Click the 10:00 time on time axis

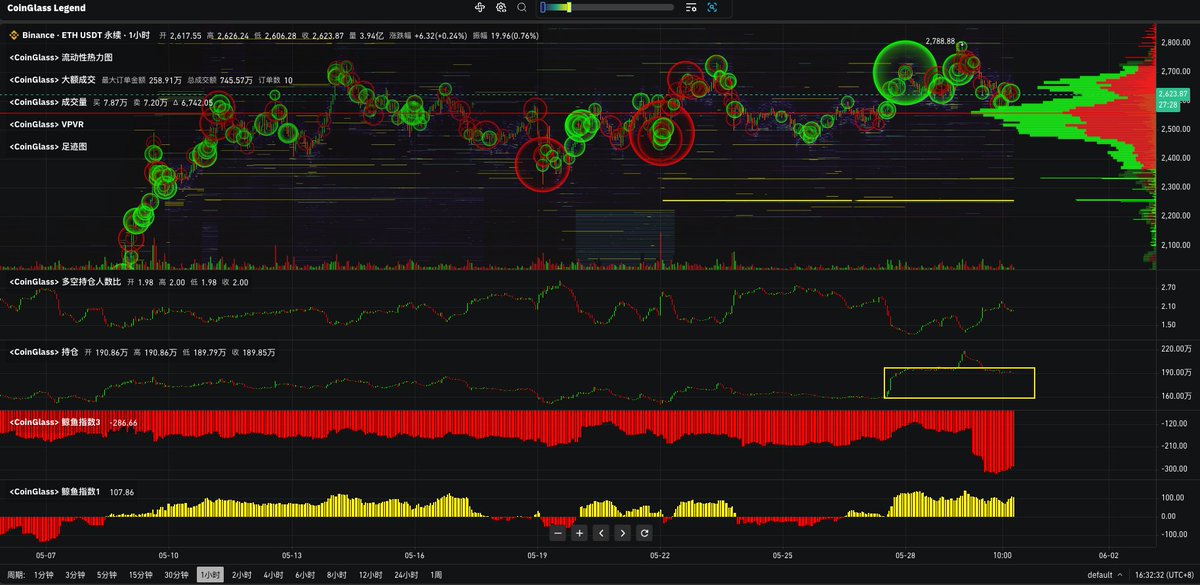click(1003, 554)
